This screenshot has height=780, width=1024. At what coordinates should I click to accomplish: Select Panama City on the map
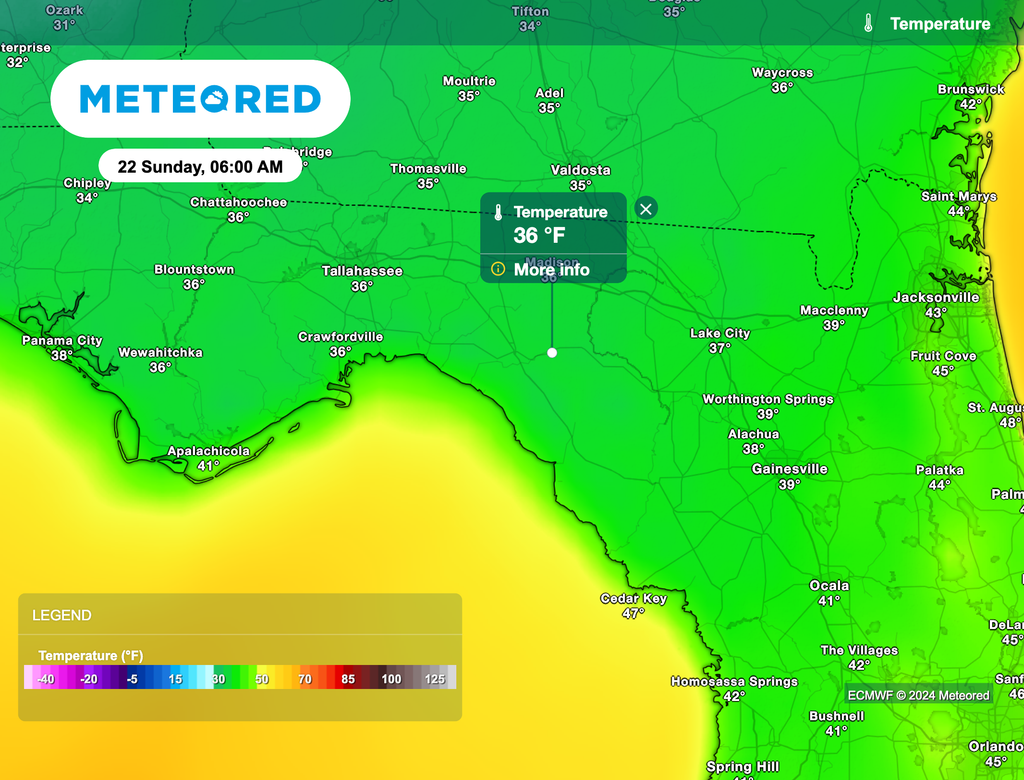62,341
